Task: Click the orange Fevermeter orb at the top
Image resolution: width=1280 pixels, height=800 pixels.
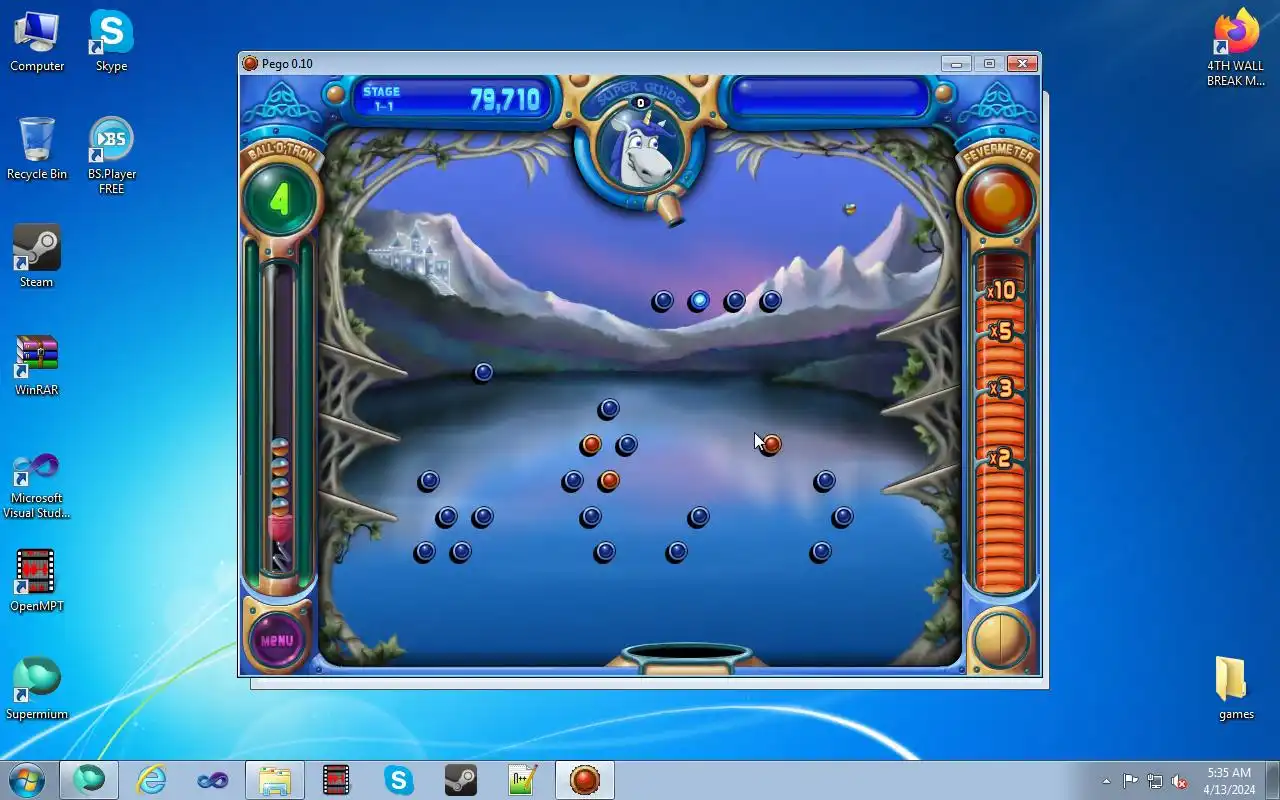Action: pos(998,200)
